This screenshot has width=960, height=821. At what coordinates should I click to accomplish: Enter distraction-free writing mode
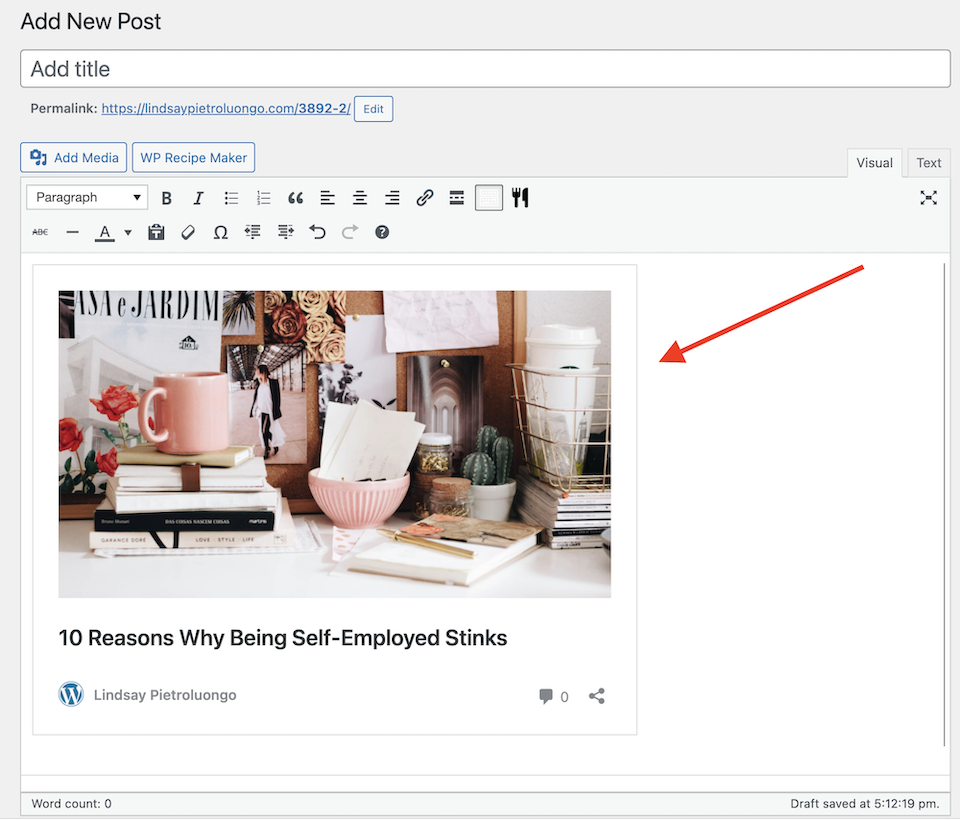point(928,198)
